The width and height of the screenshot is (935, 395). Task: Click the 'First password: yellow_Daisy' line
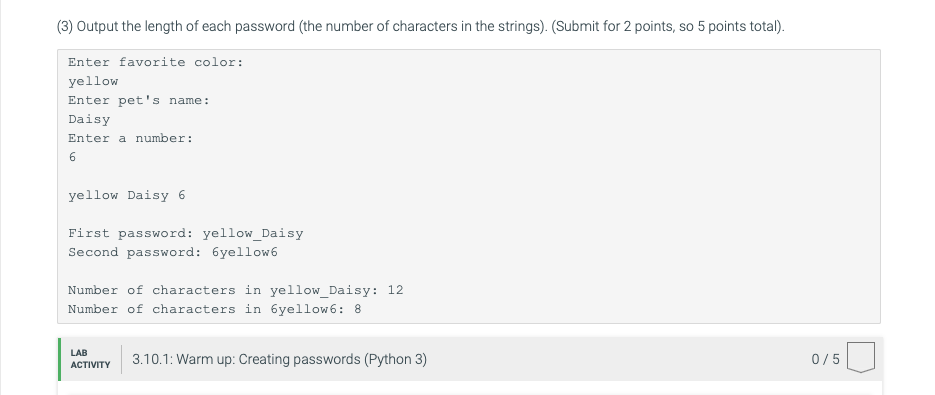coord(185,233)
